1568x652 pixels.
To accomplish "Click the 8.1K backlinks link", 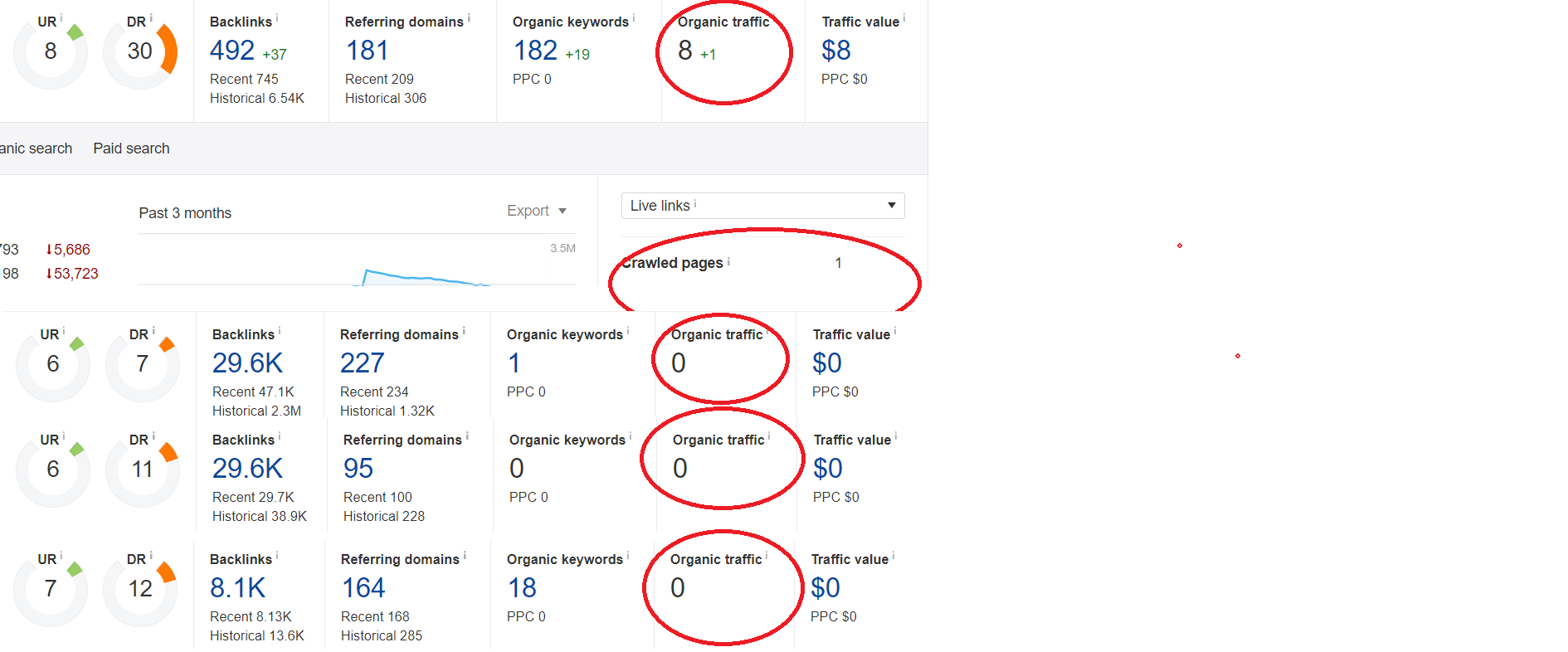I will pos(238,588).
